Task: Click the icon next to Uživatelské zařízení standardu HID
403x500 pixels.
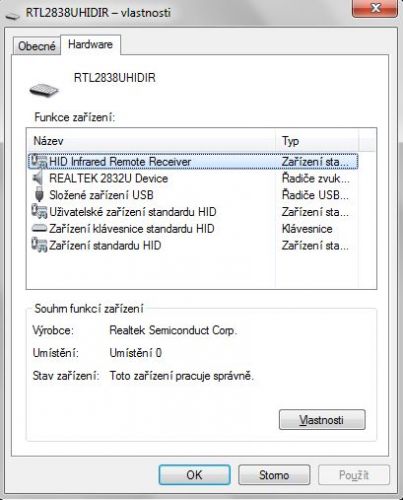Action: pyautogui.click(x=39, y=212)
